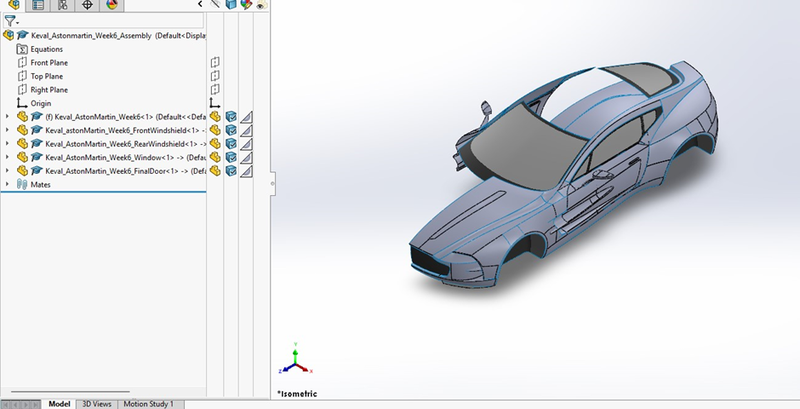Open the ConfigurationManager tab

click(x=63, y=5)
